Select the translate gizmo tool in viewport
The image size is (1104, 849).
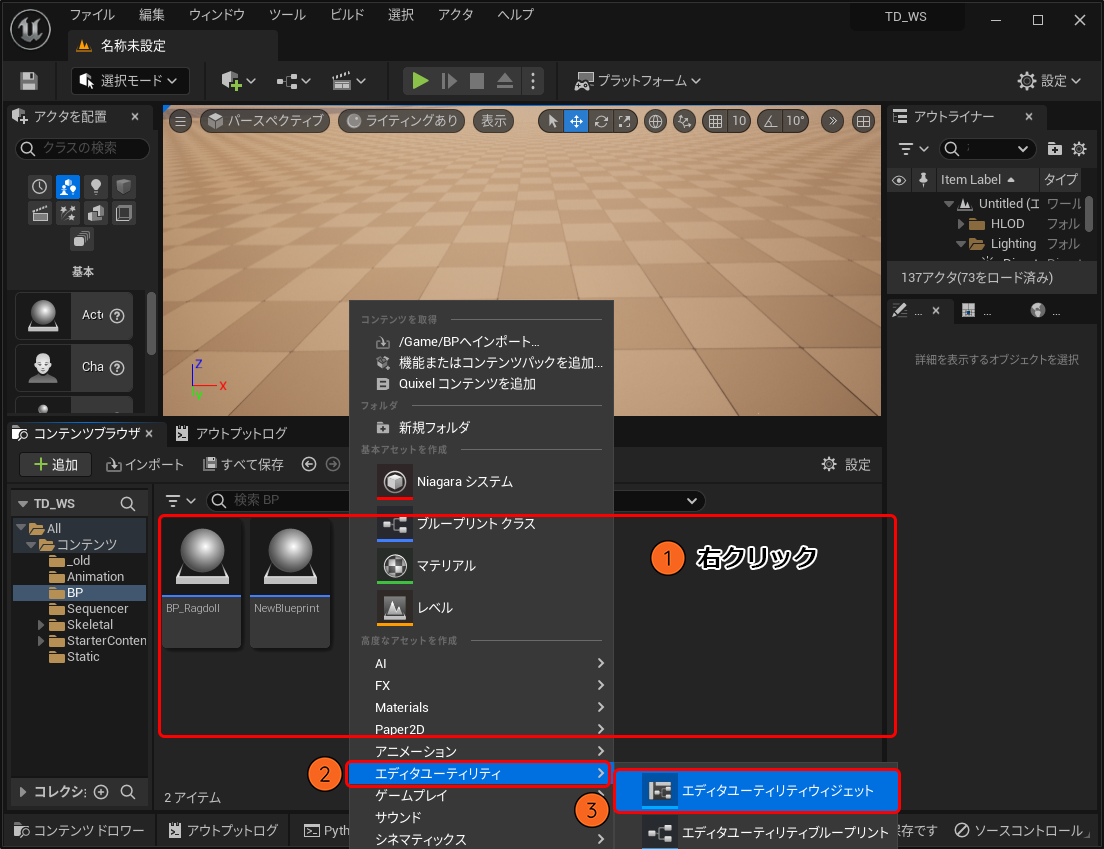tap(576, 121)
